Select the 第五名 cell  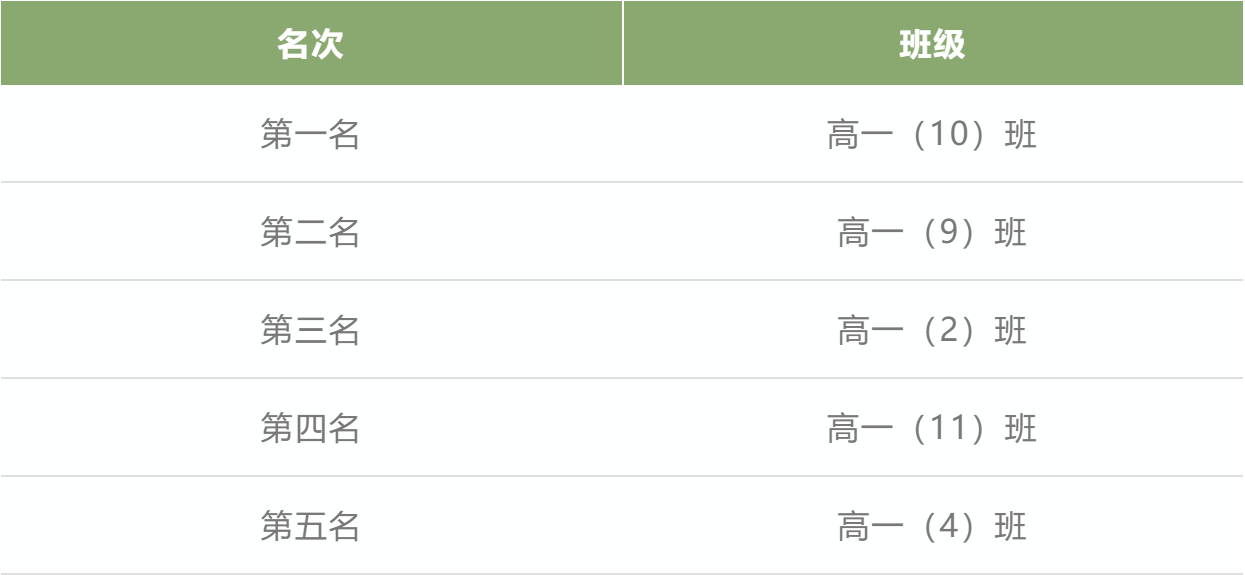pos(311,526)
